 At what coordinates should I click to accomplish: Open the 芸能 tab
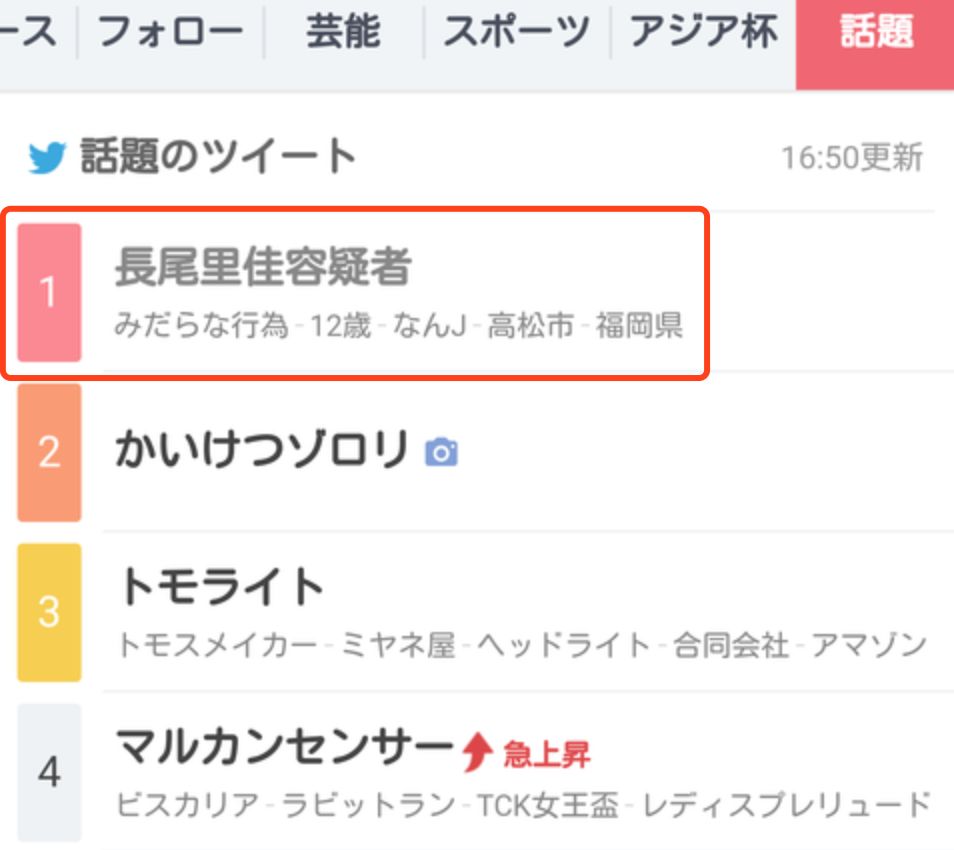[x=343, y=34]
